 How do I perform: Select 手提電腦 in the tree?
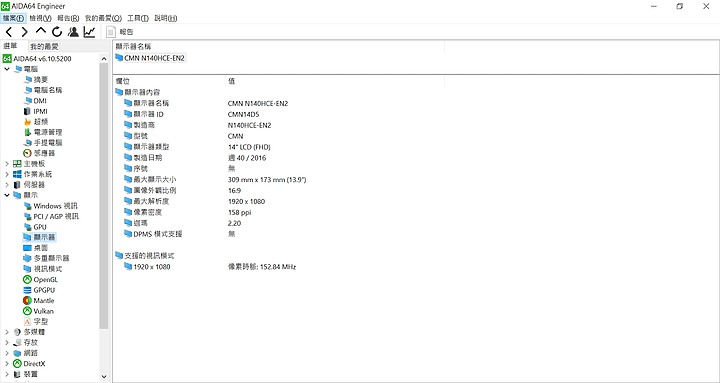click(x=43, y=143)
